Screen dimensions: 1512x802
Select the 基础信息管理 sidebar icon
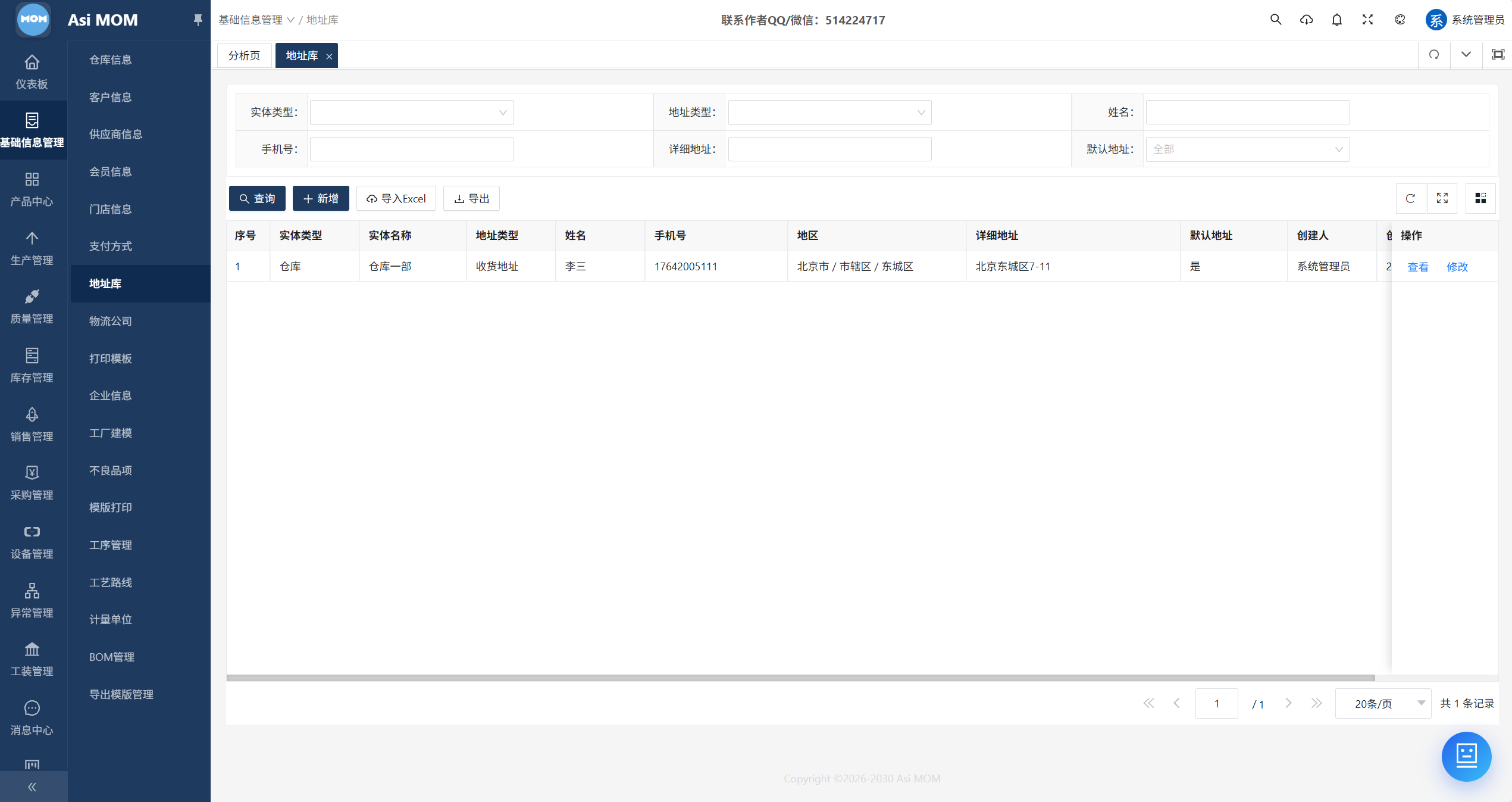32,120
